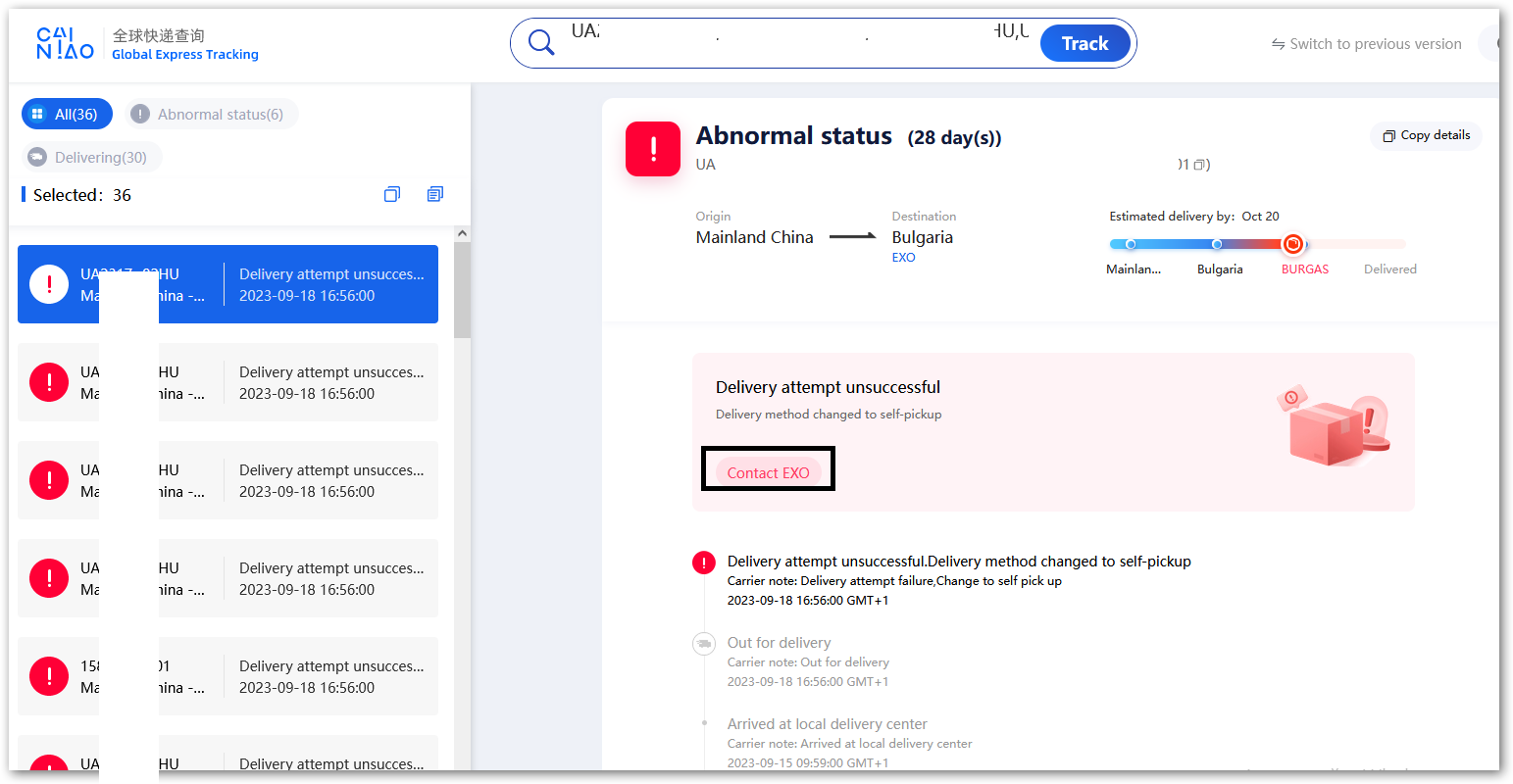
Task: Click the Cainiao logo
Action: [65, 43]
